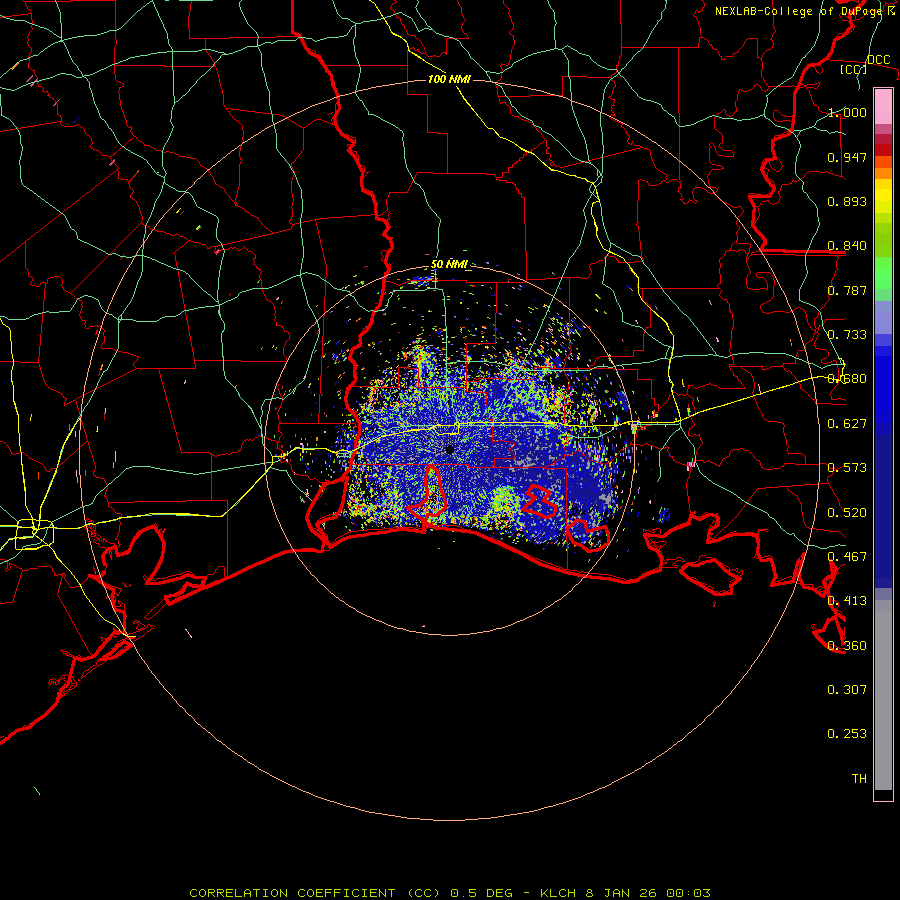Viewport: 900px width, 900px height.
Task: Click the 1.000 value on color scale
Action: click(x=847, y=112)
